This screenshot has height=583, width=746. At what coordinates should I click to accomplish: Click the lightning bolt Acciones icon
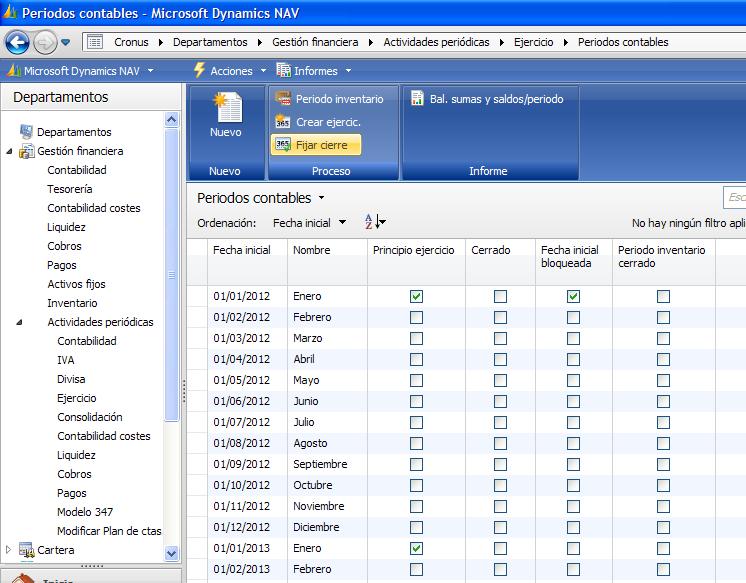199,70
